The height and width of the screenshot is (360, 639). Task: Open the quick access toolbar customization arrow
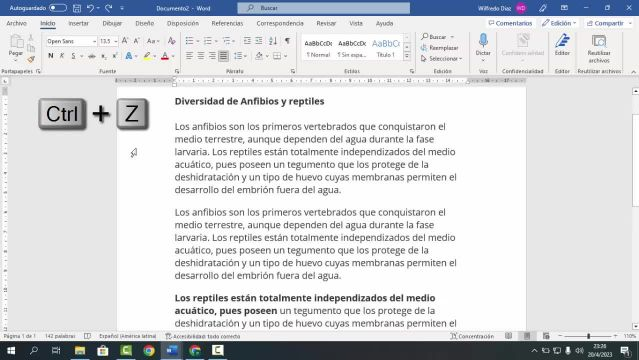click(x=122, y=8)
